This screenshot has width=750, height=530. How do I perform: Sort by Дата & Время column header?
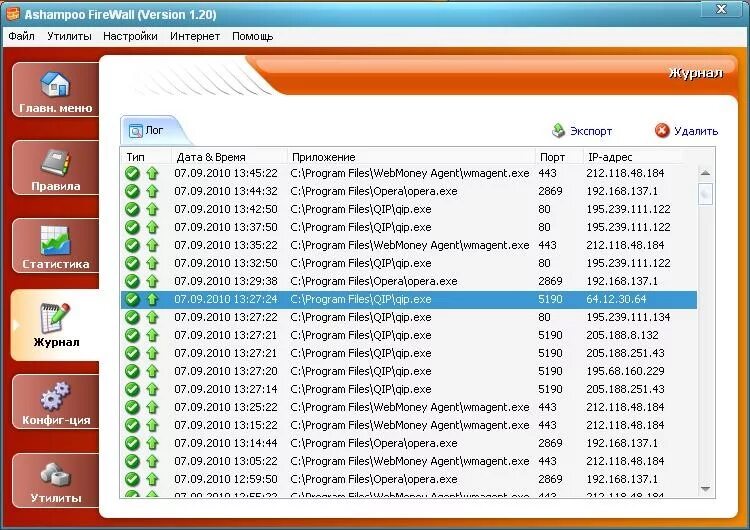229,157
